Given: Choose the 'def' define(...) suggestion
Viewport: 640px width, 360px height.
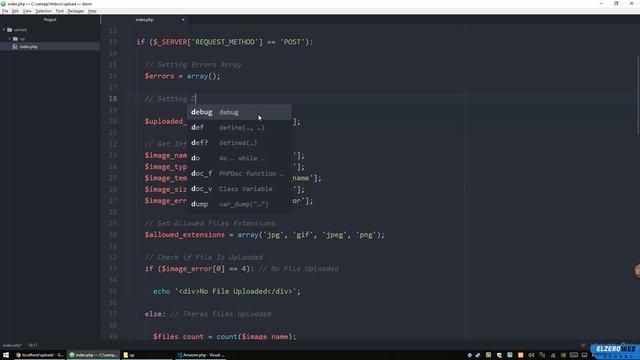Looking at the screenshot, I should pyautogui.click(x=239, y=127).
